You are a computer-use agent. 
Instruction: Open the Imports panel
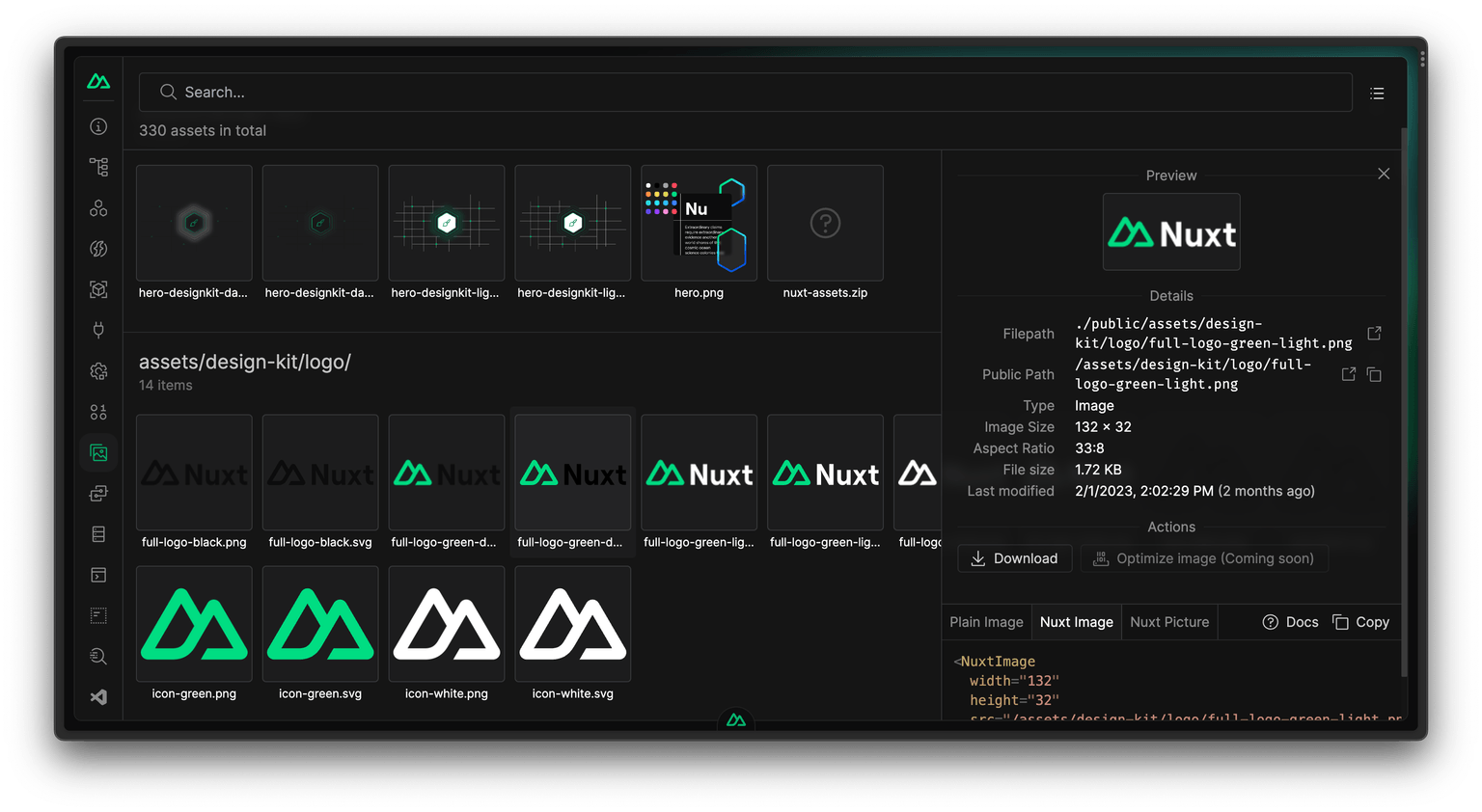coord(97,248)
